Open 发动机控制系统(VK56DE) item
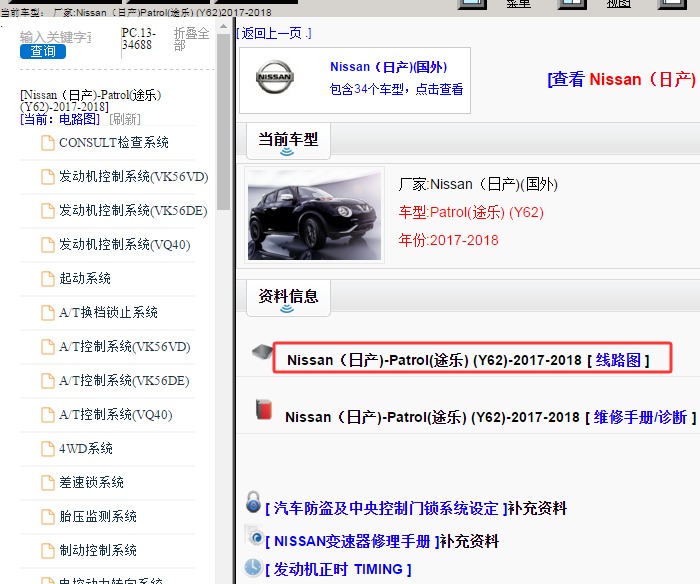This screenshot has width=700, height=584. [133, 210]
